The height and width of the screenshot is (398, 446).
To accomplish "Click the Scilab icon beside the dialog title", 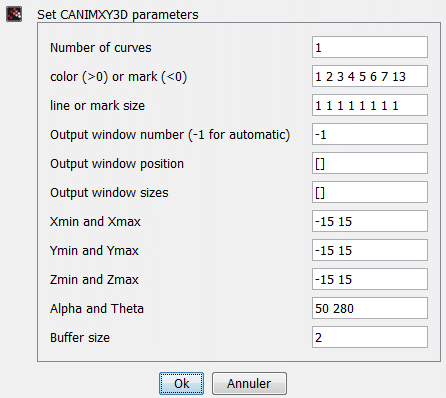I will [14, 14].
